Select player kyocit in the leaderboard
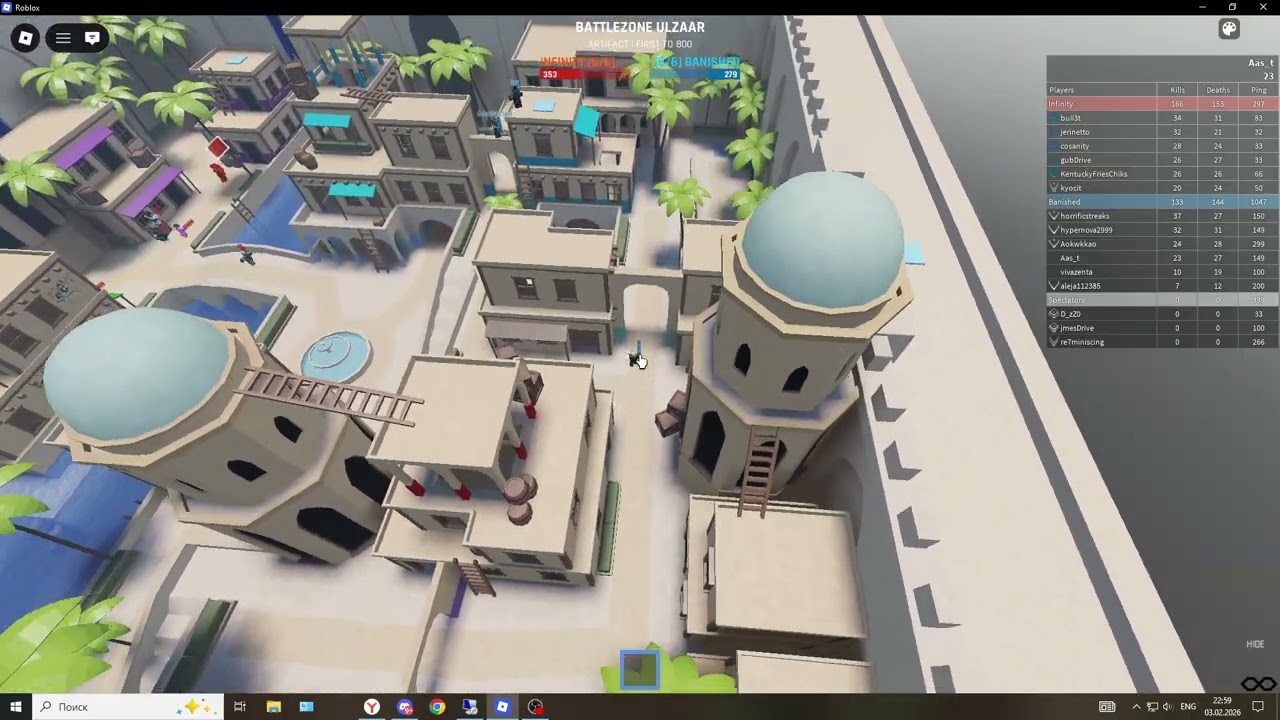Viewport: 1280px width, 720px height. coord(1162,188)
